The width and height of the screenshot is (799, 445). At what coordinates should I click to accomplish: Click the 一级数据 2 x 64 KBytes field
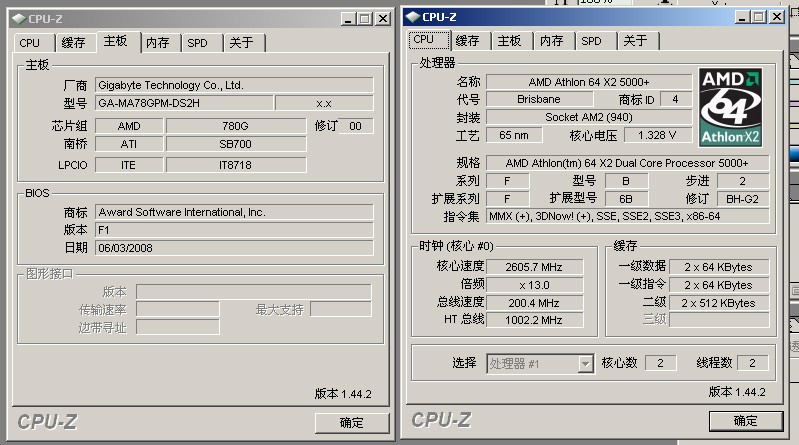(x=718, y=267)
